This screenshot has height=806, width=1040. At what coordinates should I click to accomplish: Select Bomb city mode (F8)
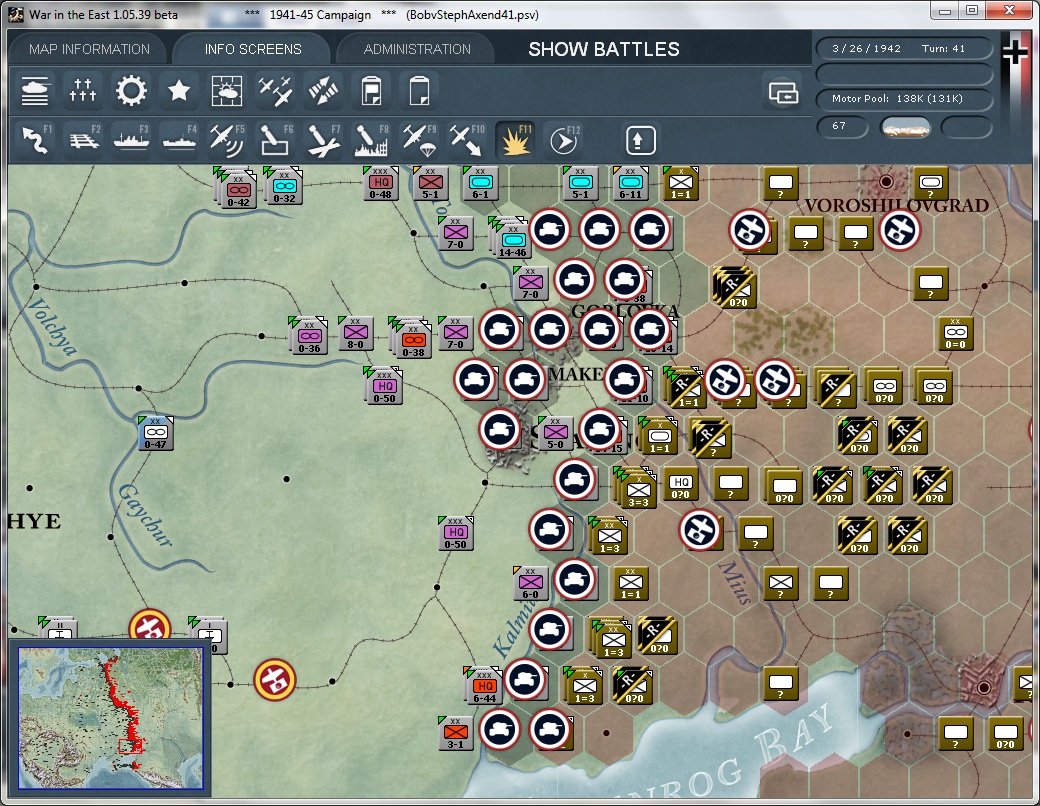tap(371, 140)
